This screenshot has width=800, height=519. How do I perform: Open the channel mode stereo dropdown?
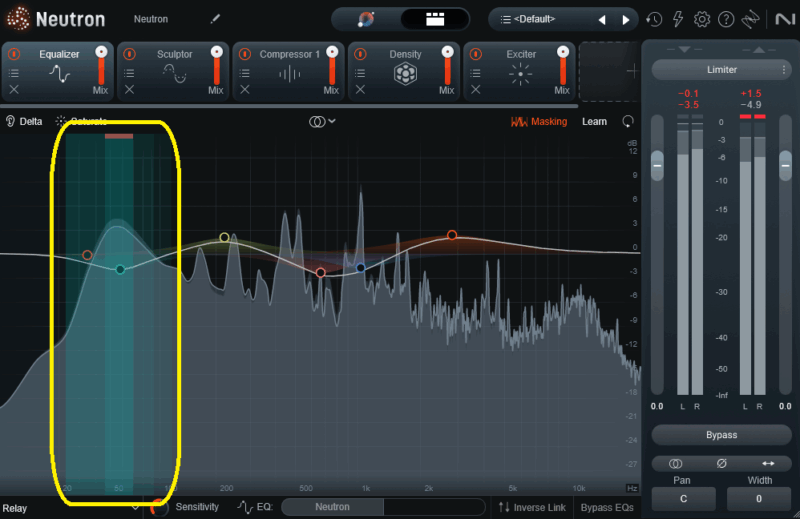click(x=322, y=121)
